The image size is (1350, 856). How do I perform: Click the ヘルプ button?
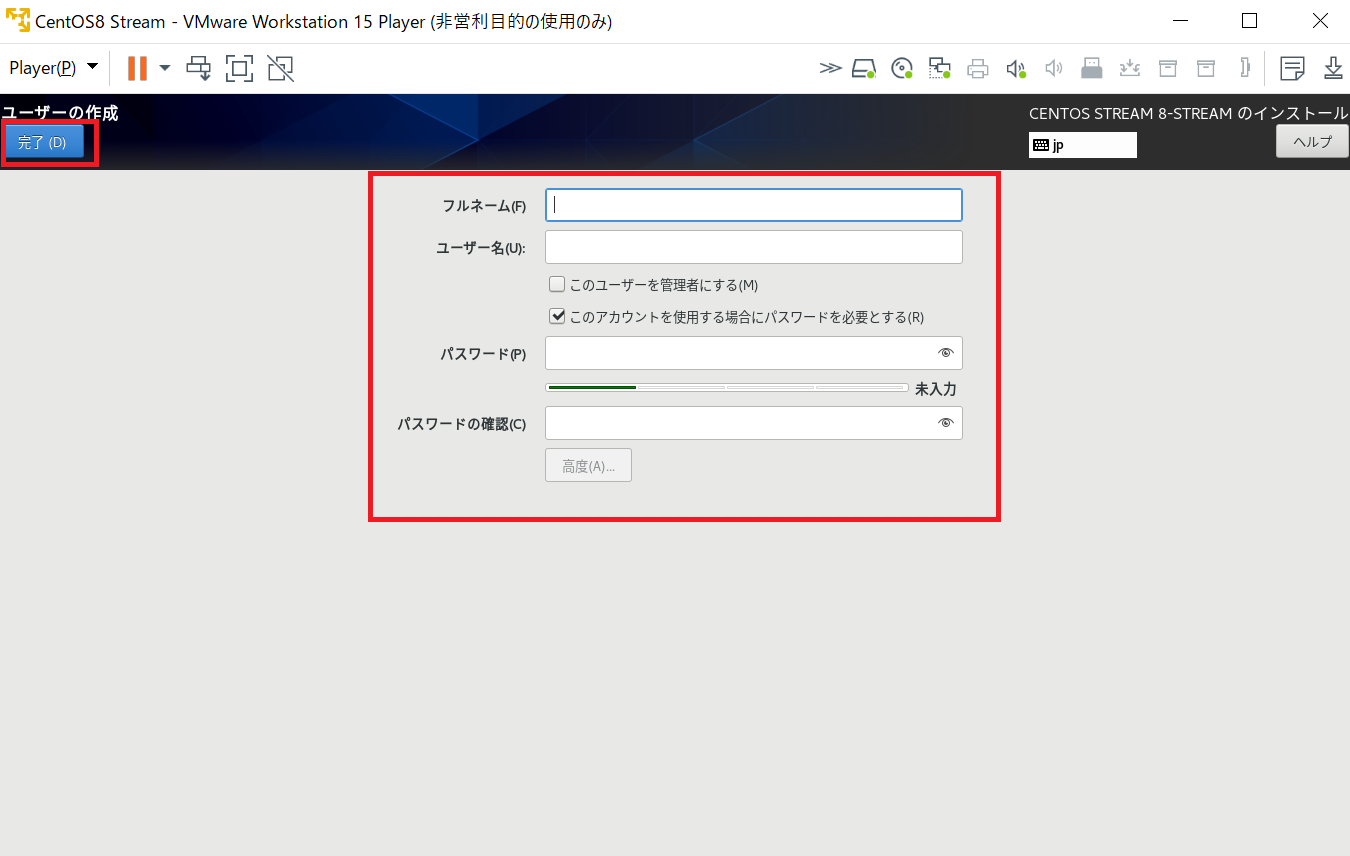(x=1312, y=141)
